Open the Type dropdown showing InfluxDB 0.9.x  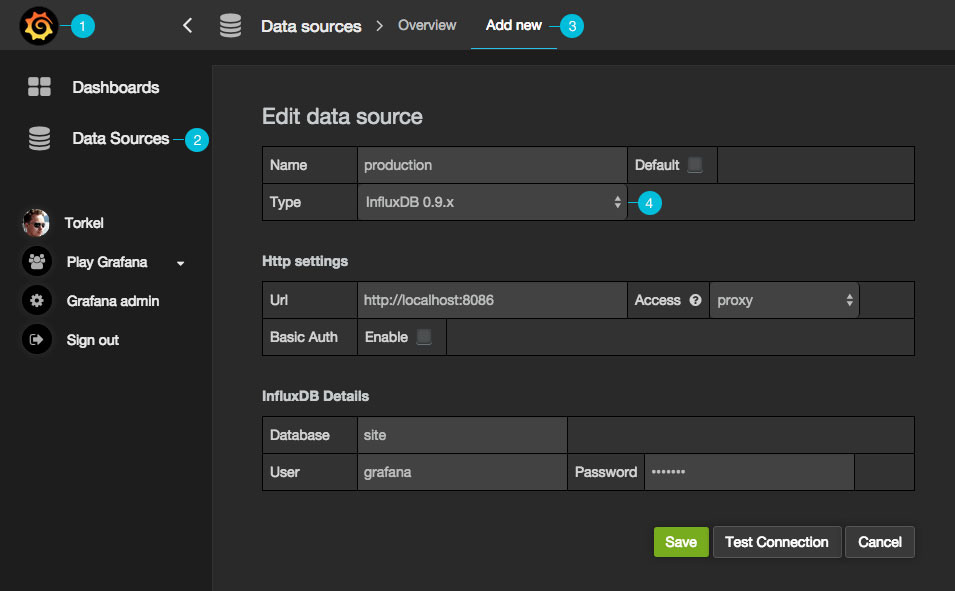pos(492,202)
